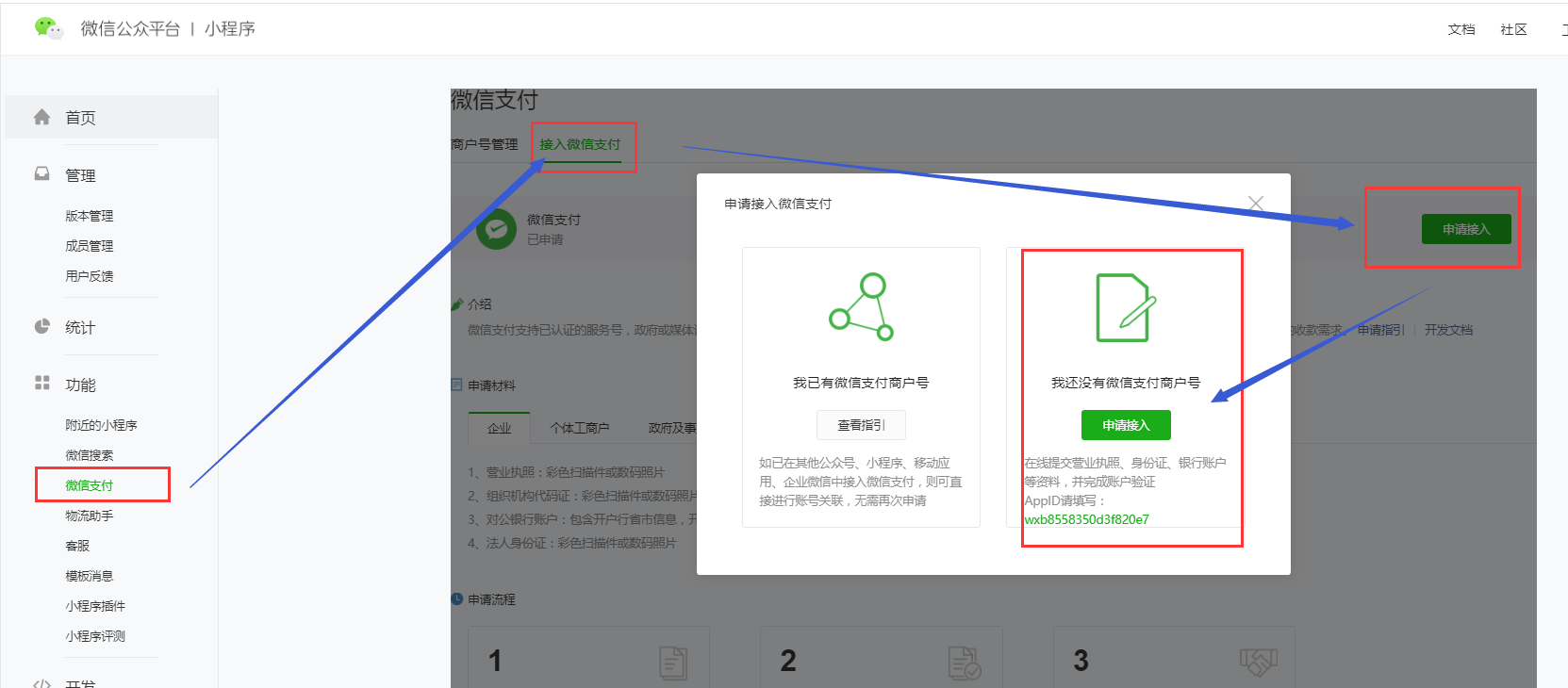Click step 3 handshake icon
1568x688 pixels.
(1258, 662)
